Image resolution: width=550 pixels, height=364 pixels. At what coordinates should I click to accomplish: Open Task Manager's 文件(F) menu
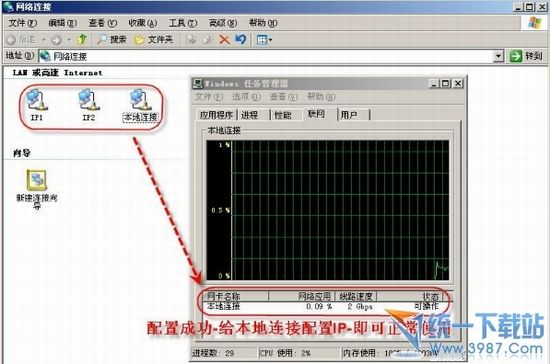(x=209, y=96)
